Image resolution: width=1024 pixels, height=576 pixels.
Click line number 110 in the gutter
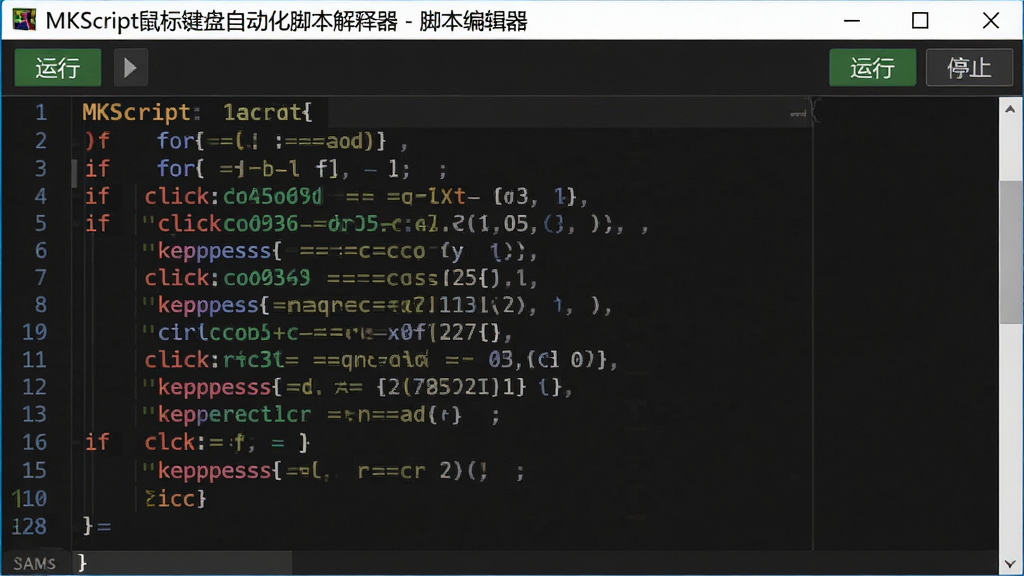pyautogui.click(x=30, y=498)
